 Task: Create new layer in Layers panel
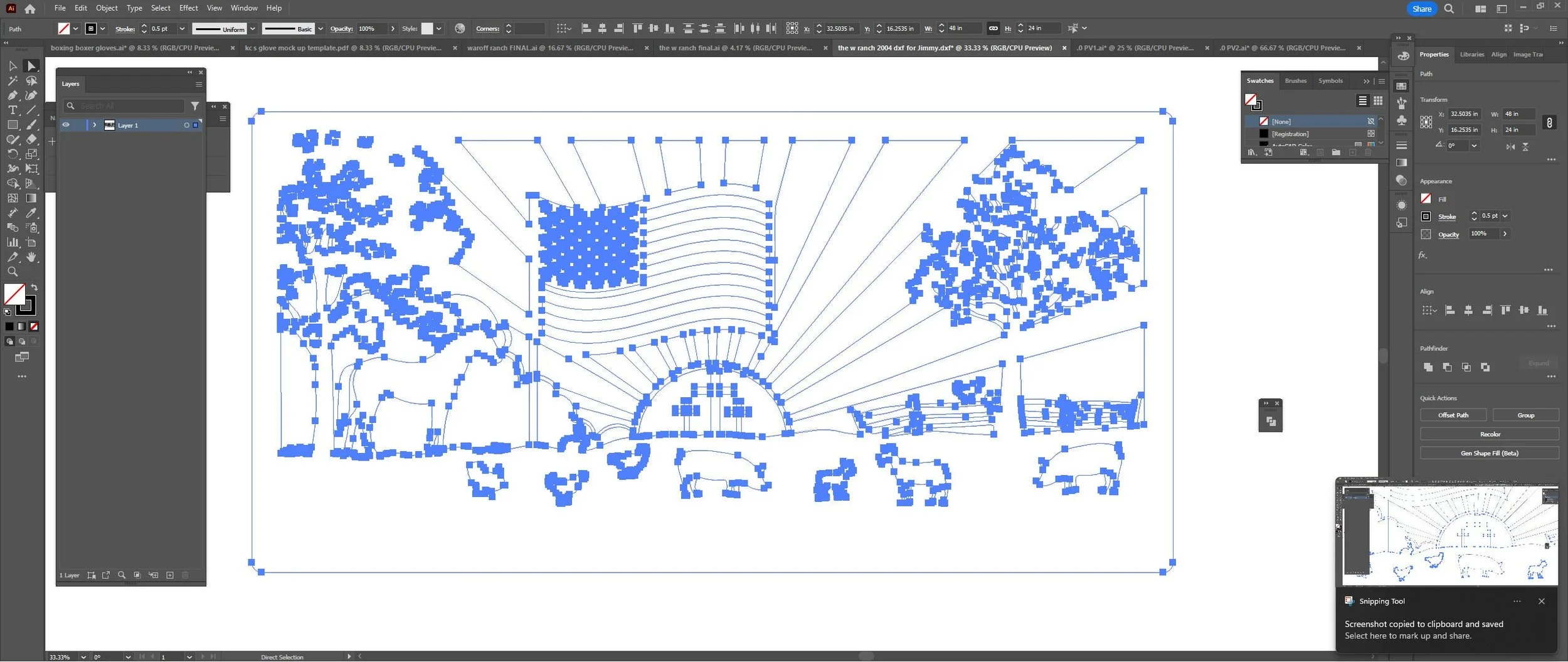[x=170, y=575]
